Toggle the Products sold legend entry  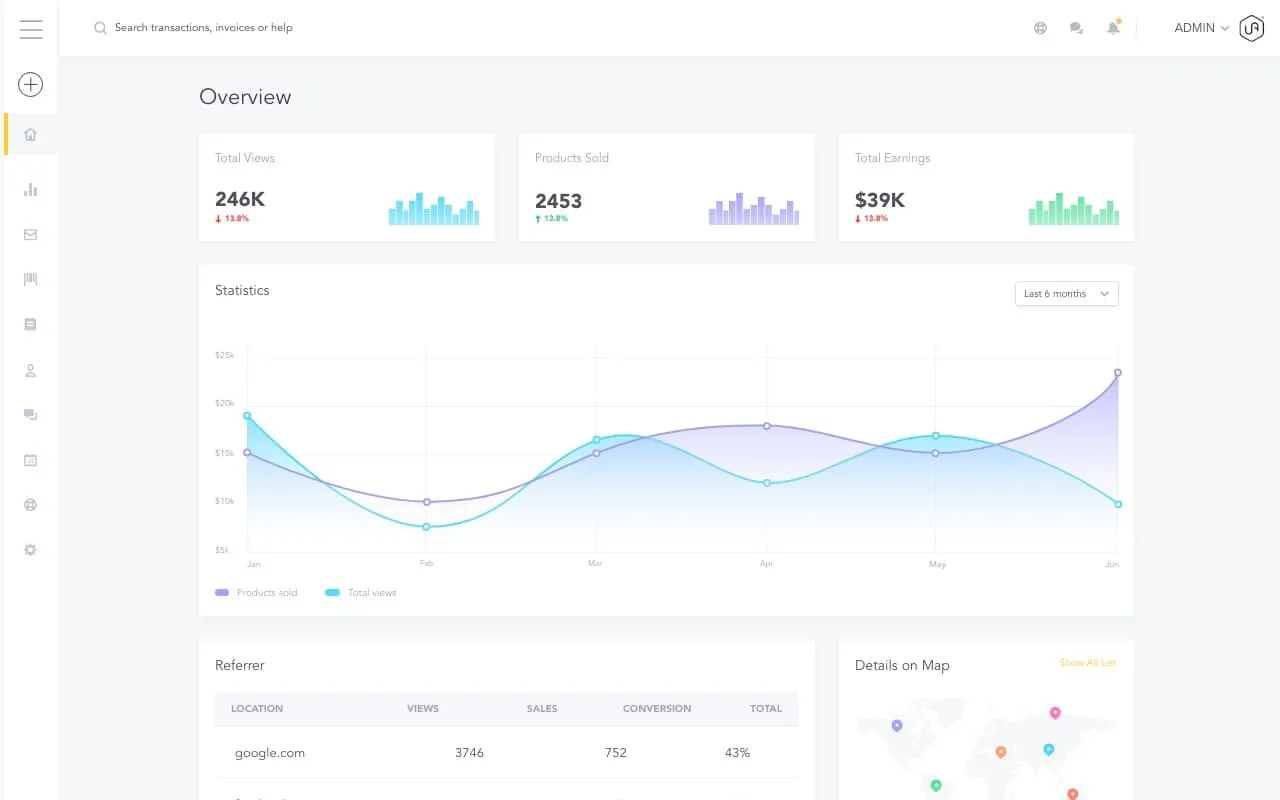point(257,592)
